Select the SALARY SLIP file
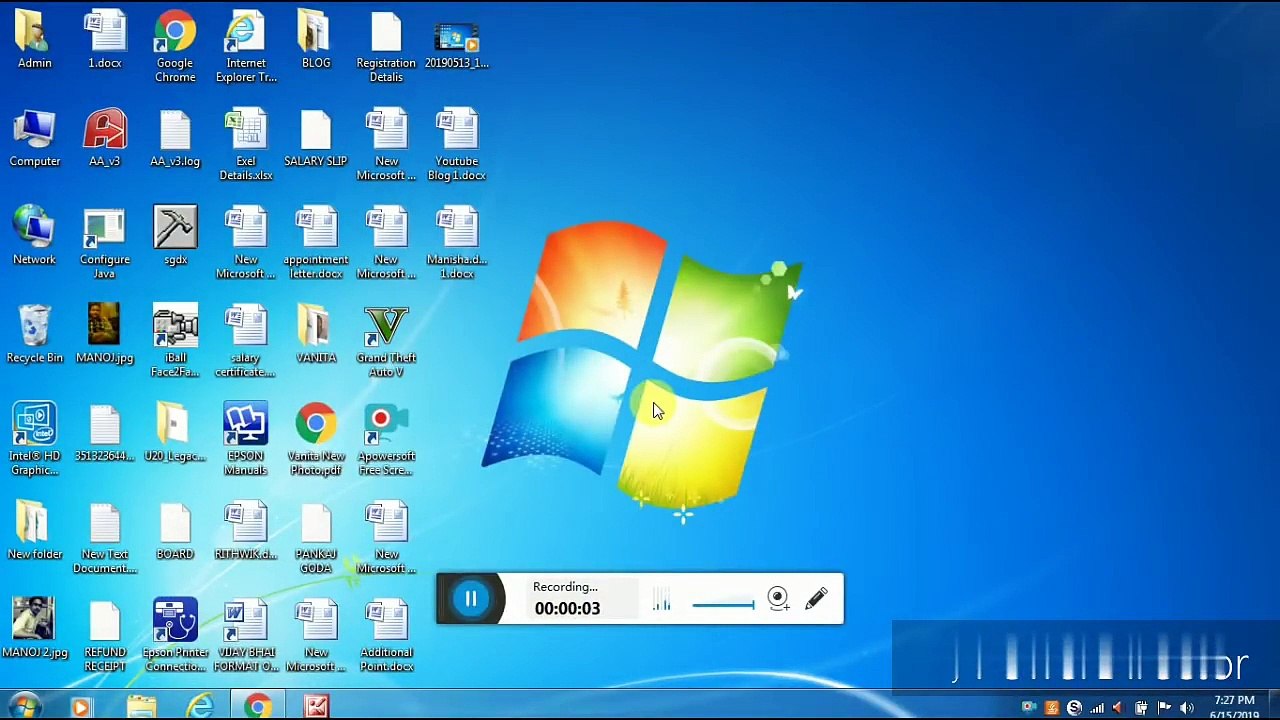Viewport: 1280px width, 720px height. coord(316,138)
